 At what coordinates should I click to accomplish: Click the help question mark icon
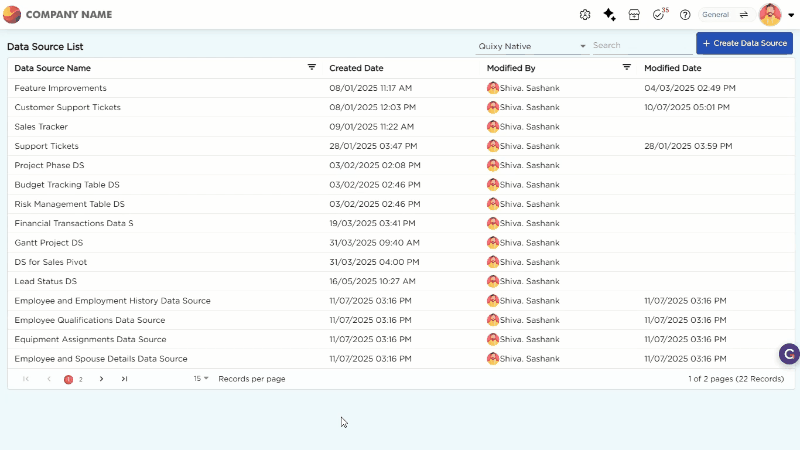[x=685, y=15]
